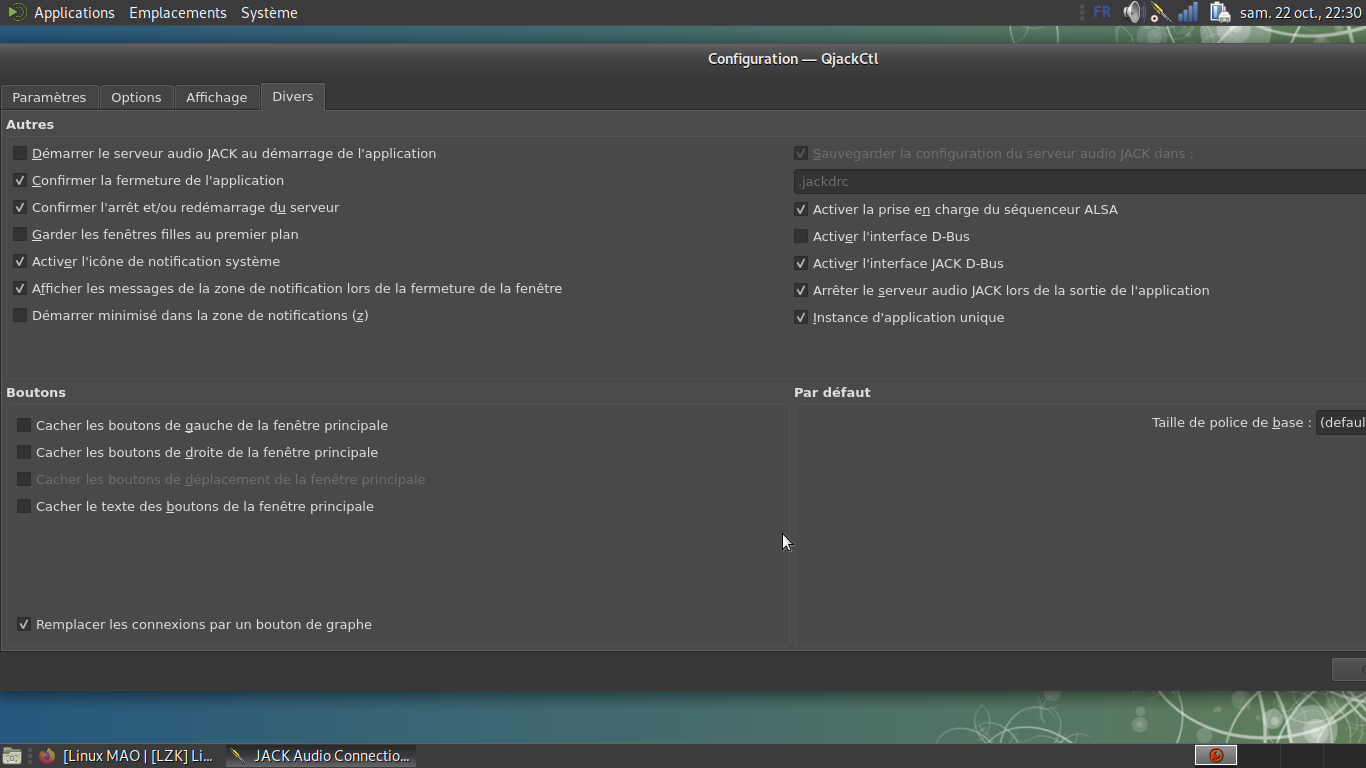Open the Emplacements menu
The image size is (1366, 768).
click(x=178, y=13)
